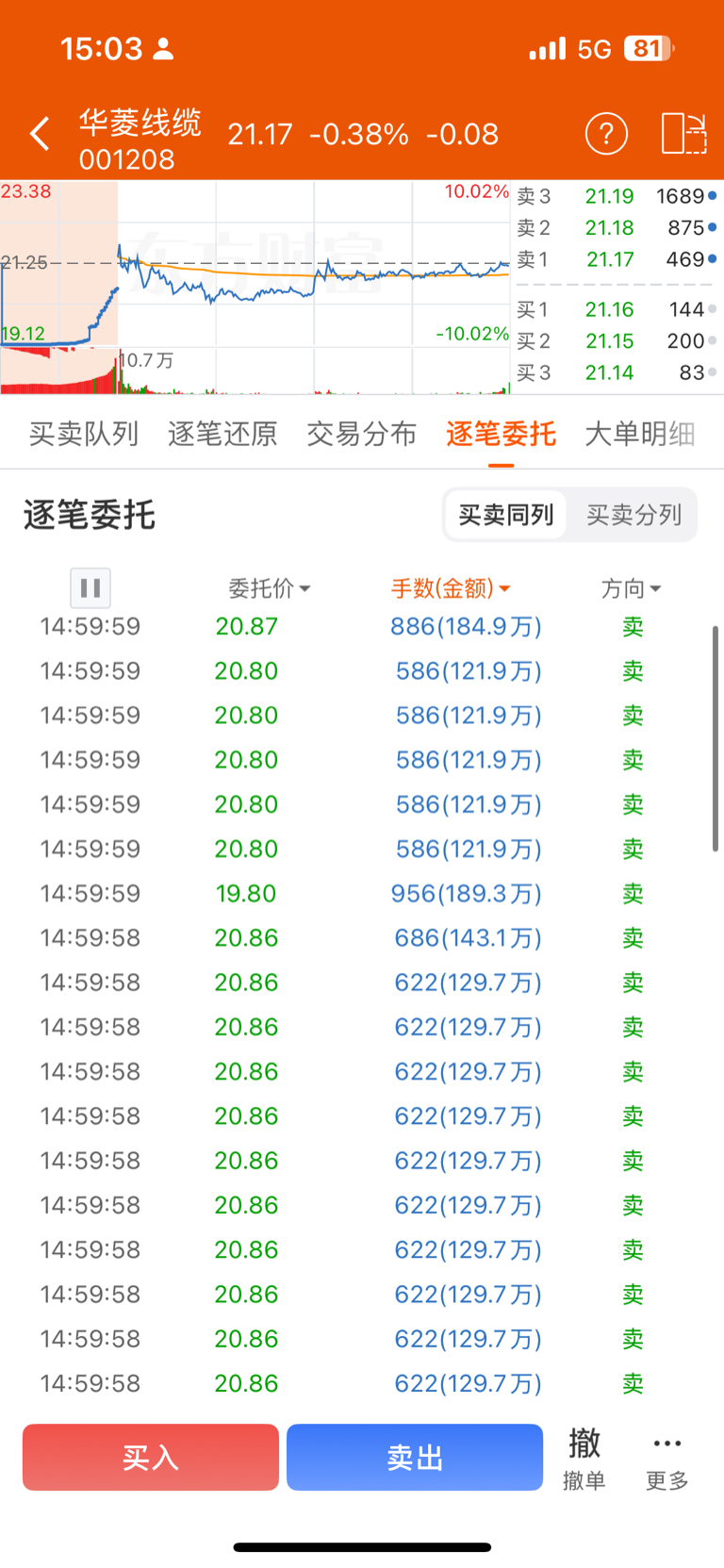This screenshot has height=1568, width=724.
Task: Switch to the 交易分布 tab
Action: tap(362, 434)
